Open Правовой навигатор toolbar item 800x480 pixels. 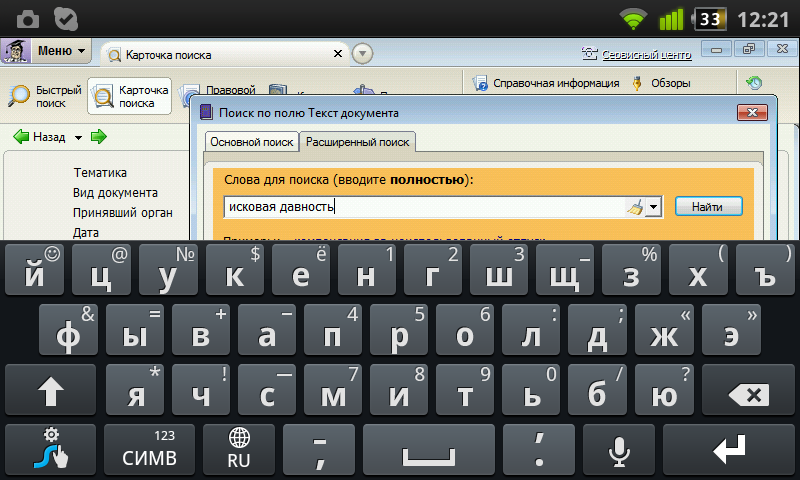(218, 90)
